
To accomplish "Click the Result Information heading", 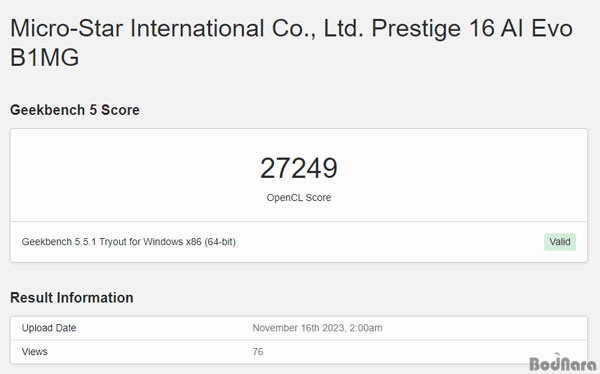I will pyautogui.click(x=72, y=297).
